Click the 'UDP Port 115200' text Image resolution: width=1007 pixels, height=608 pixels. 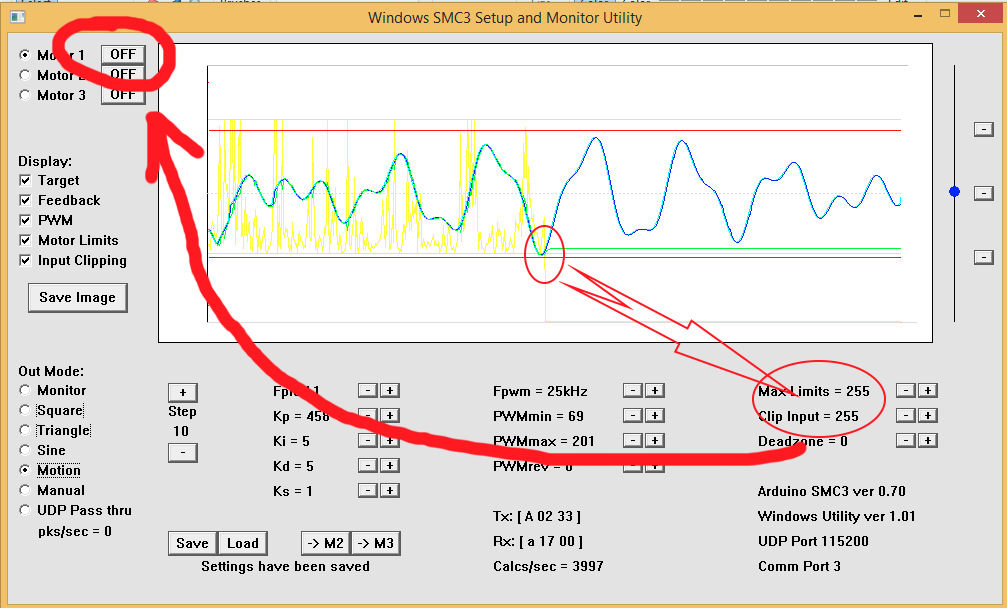coord(814,541)
